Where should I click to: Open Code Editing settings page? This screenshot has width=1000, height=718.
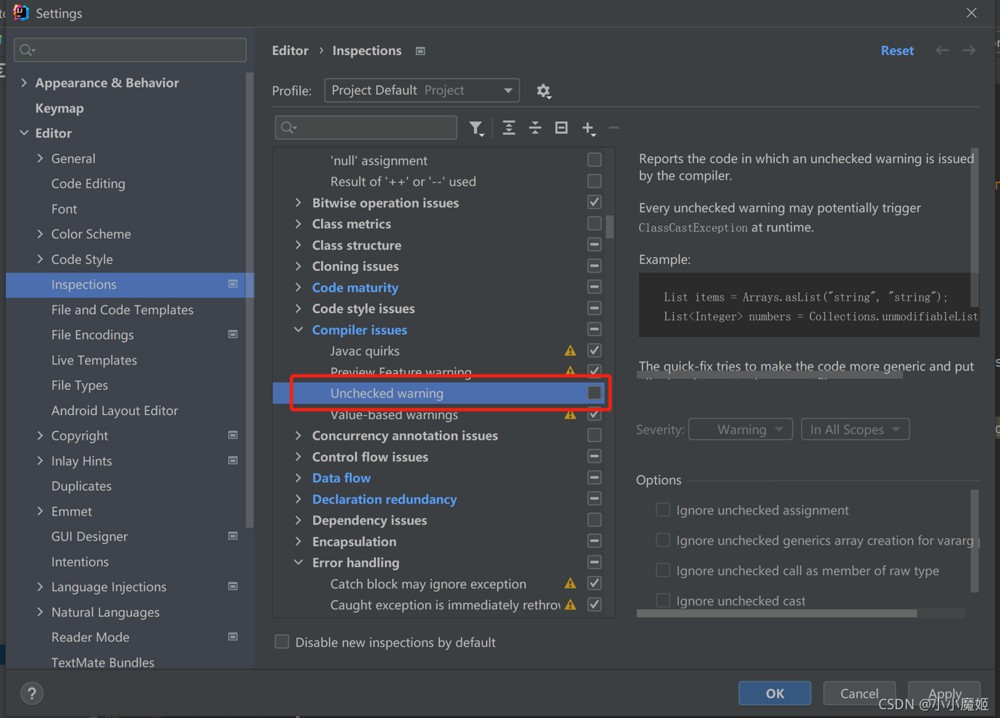88,184
